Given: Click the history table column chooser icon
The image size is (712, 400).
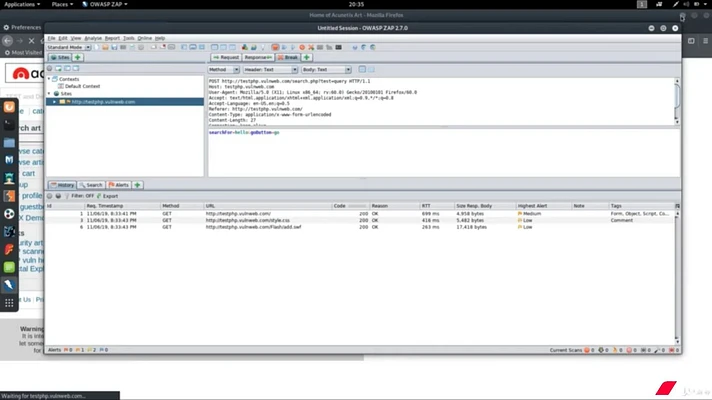Looking at the screenshot, I should (x=677, y=206).
